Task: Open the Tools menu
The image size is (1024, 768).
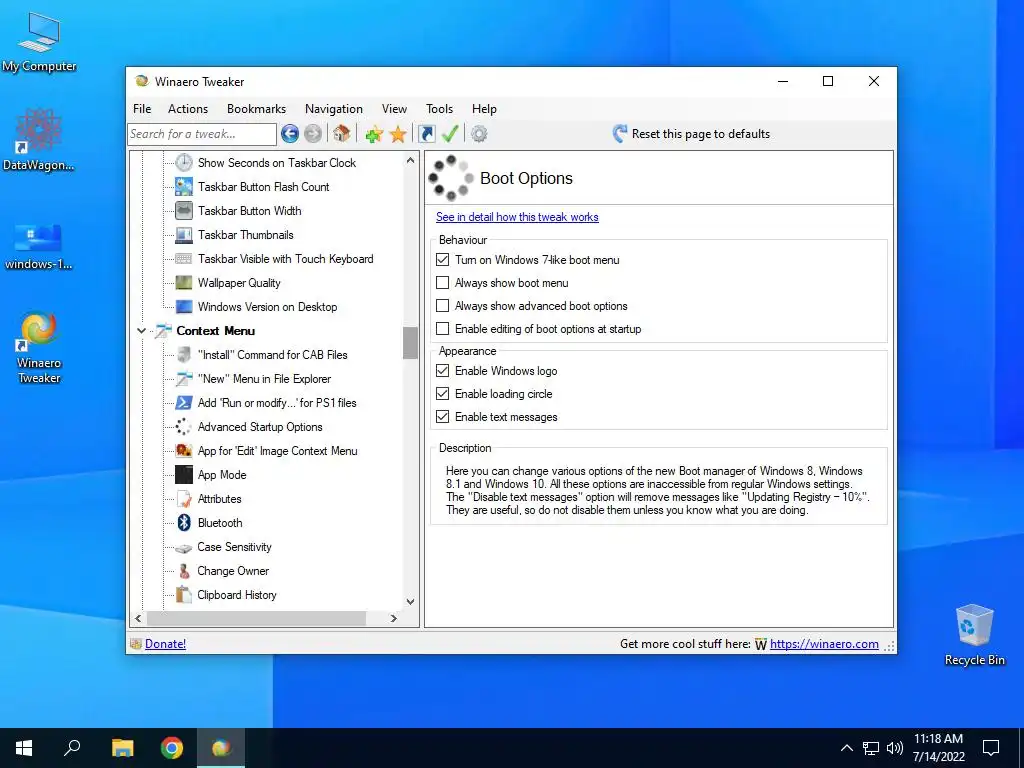Action: click(x=440, y=109)
